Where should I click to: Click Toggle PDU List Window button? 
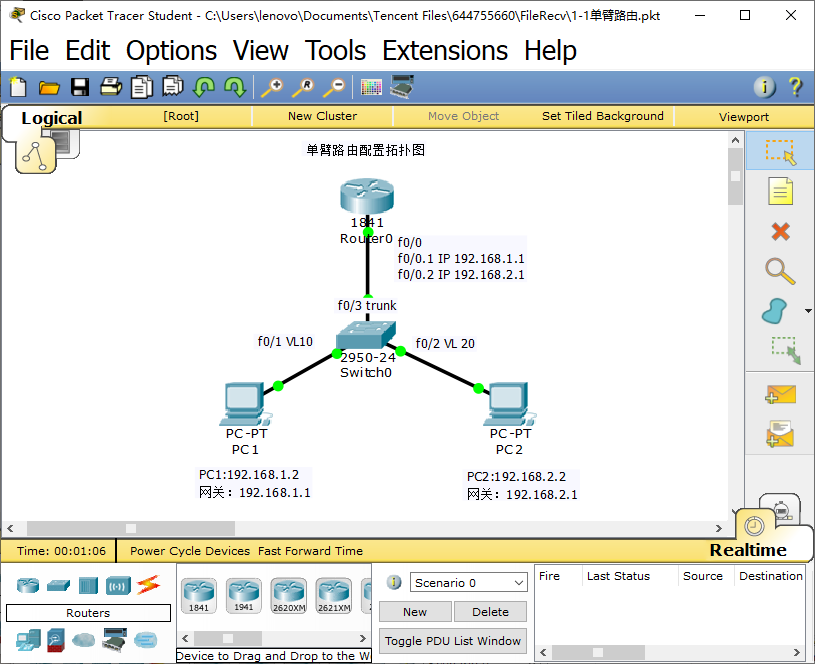click(x=453, y=641)
